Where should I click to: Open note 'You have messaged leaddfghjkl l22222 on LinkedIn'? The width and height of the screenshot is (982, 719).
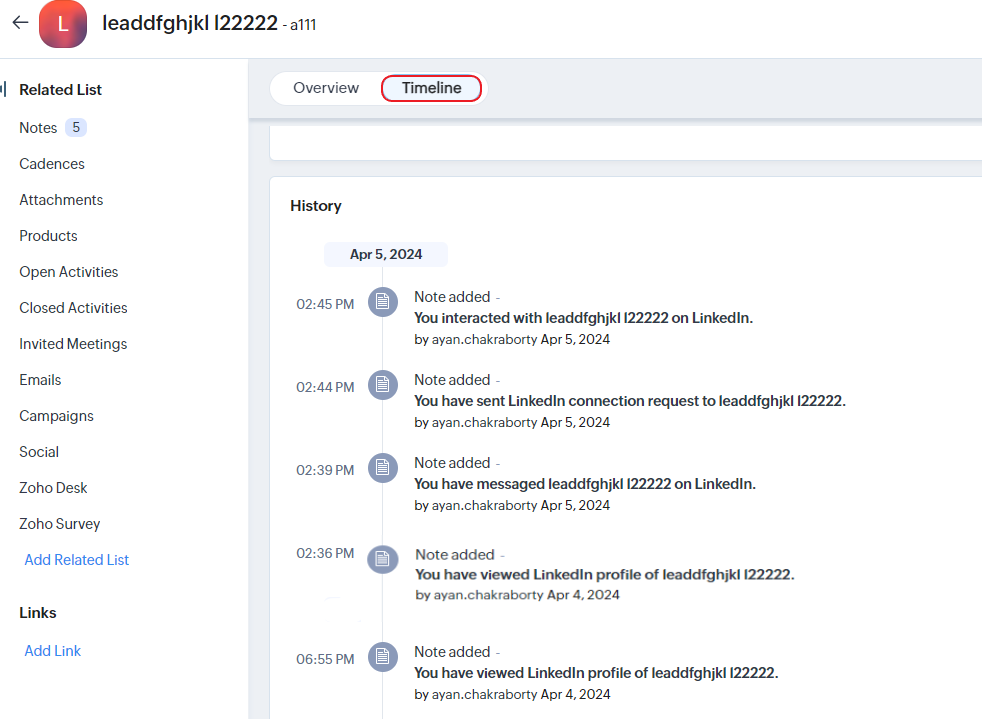584,484
